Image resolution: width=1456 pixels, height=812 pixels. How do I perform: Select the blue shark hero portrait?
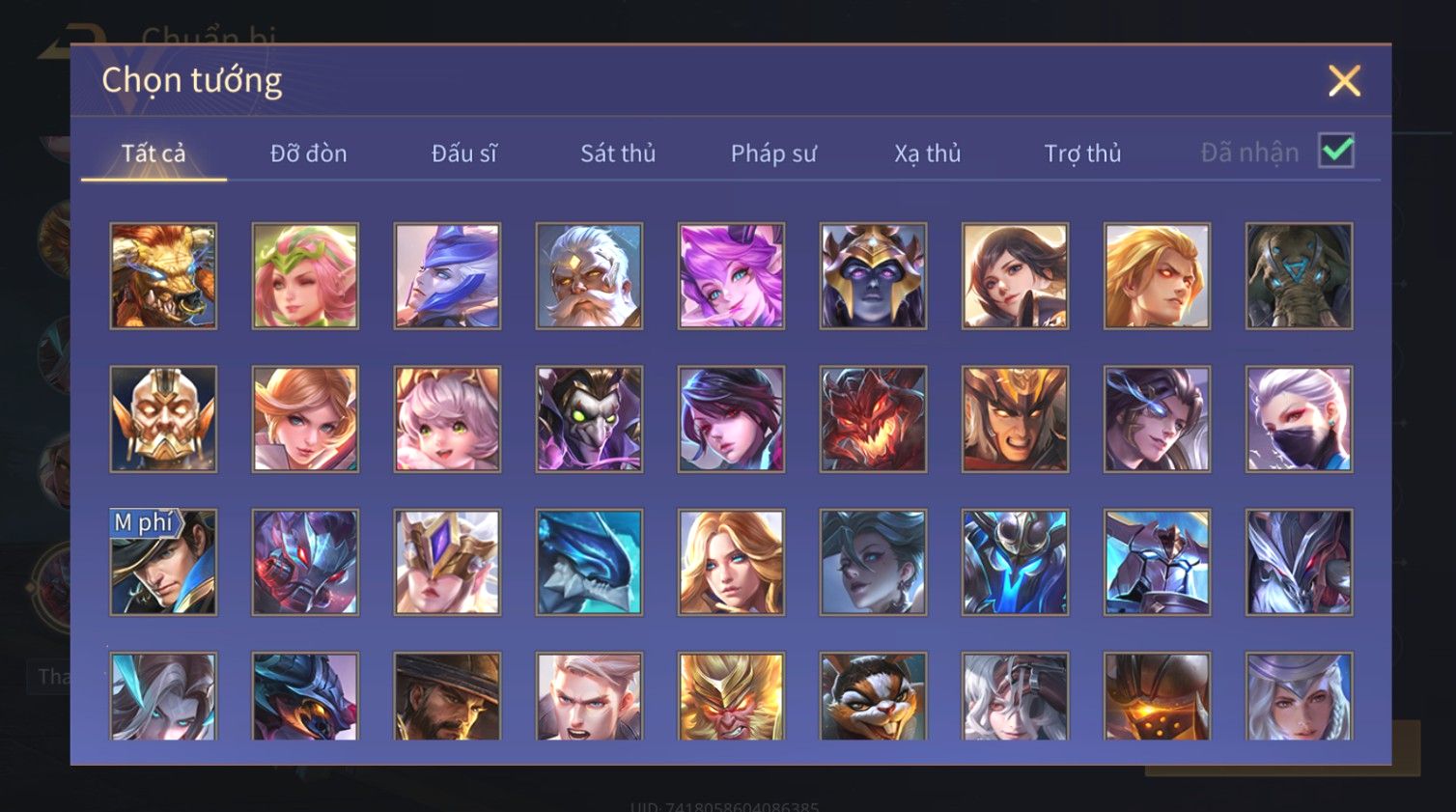click(589, 562)
